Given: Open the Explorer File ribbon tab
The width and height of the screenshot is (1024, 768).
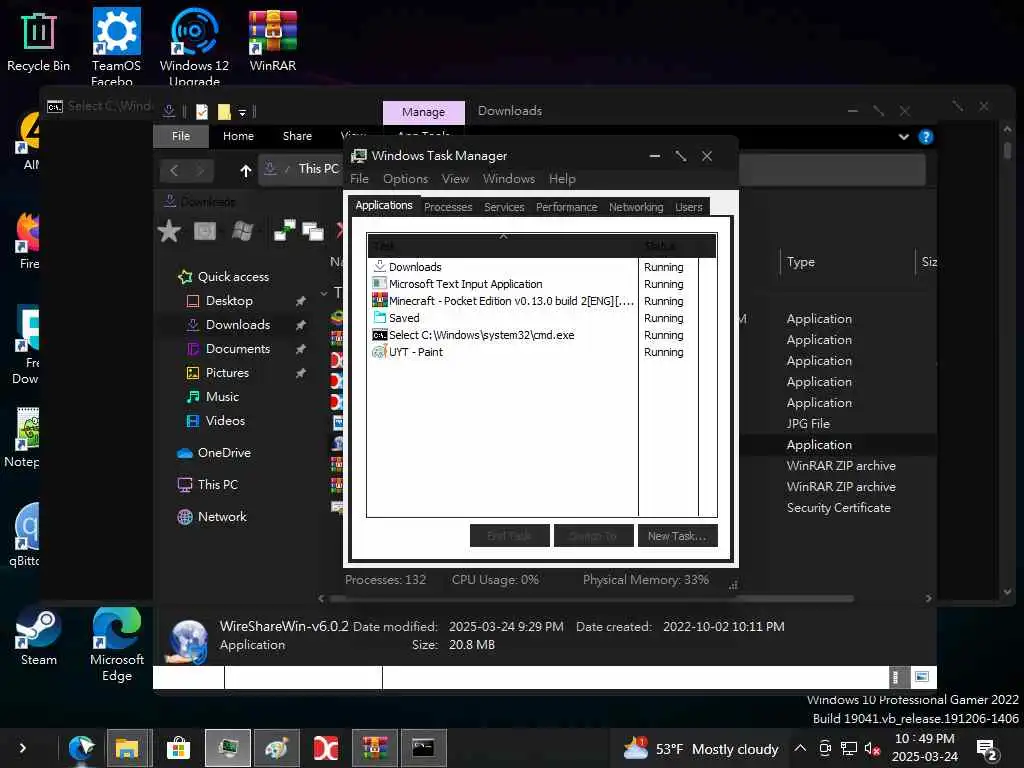Looking at the screenshot, I should click(x=181, y=136).
